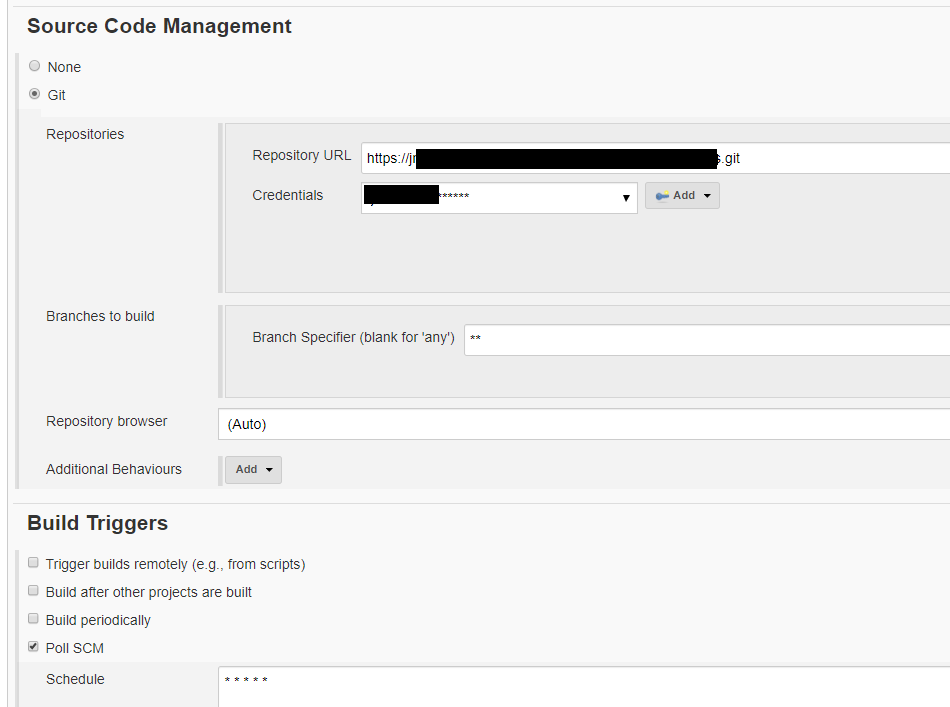Click the Git option label
The width and height of the screenshot is (950, 707).
click(56, 95)
